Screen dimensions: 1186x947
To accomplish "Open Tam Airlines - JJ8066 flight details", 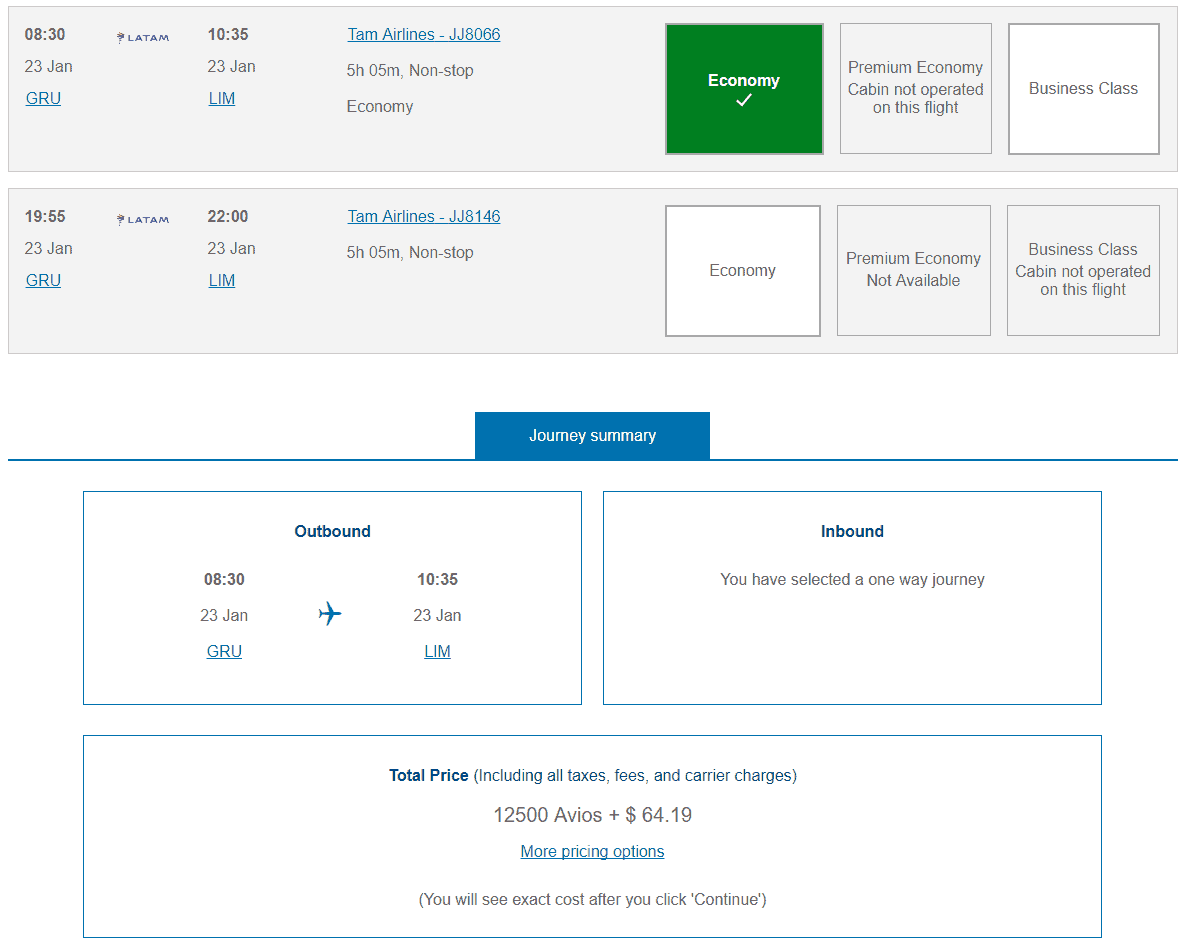I will [x=424, y=35].
